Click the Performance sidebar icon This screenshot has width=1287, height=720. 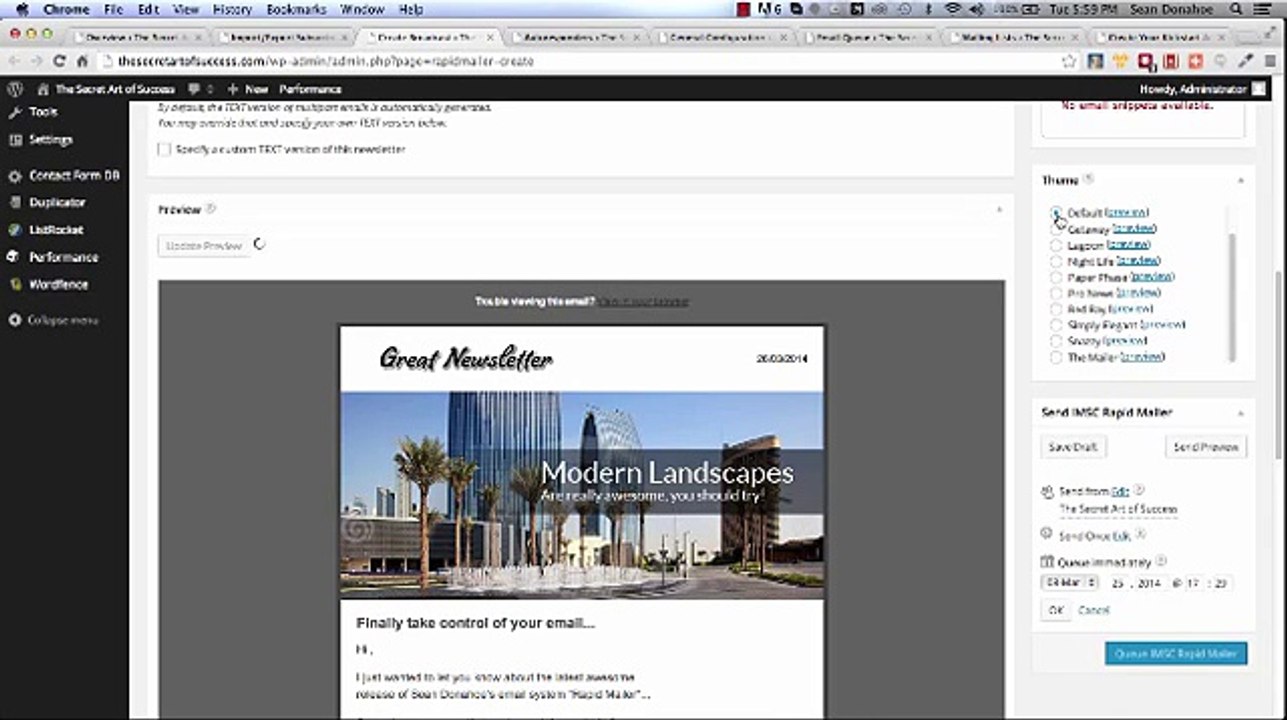15,257
